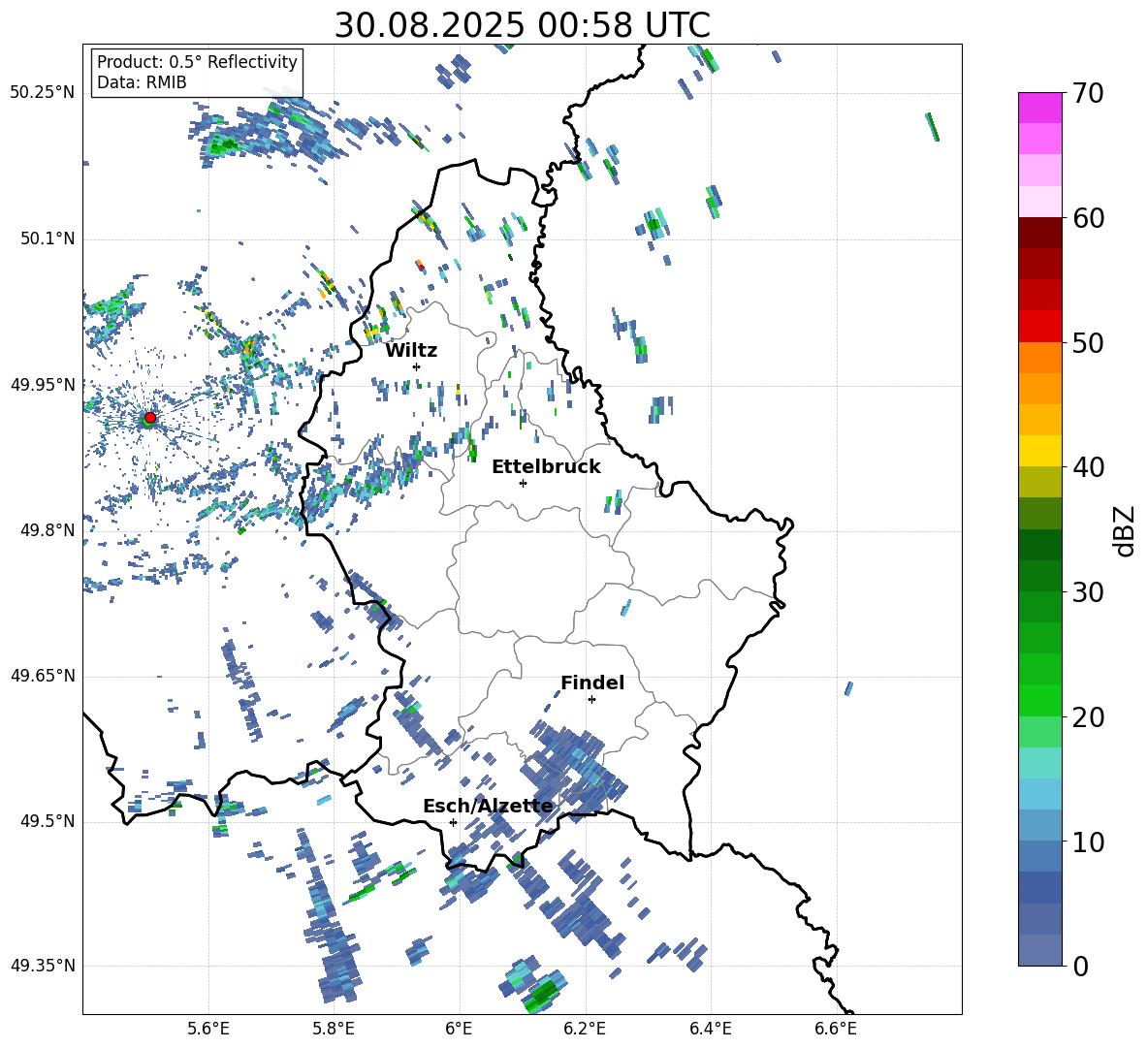1148x1048 pixels.
Task: Click the 20 tick label on colorbar
Action: click(x=1088, y=717)
